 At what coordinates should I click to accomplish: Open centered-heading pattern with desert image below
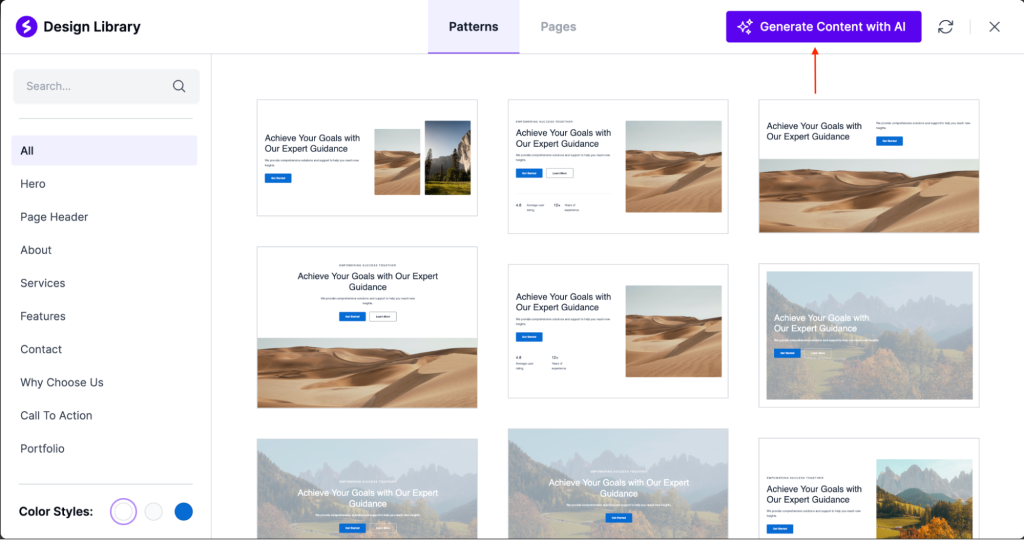(x=367, y=327)
